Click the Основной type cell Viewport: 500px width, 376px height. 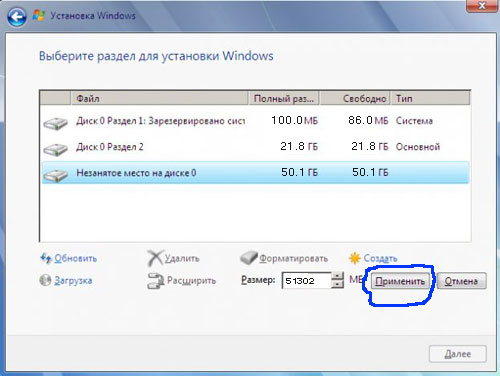(418, 147)
